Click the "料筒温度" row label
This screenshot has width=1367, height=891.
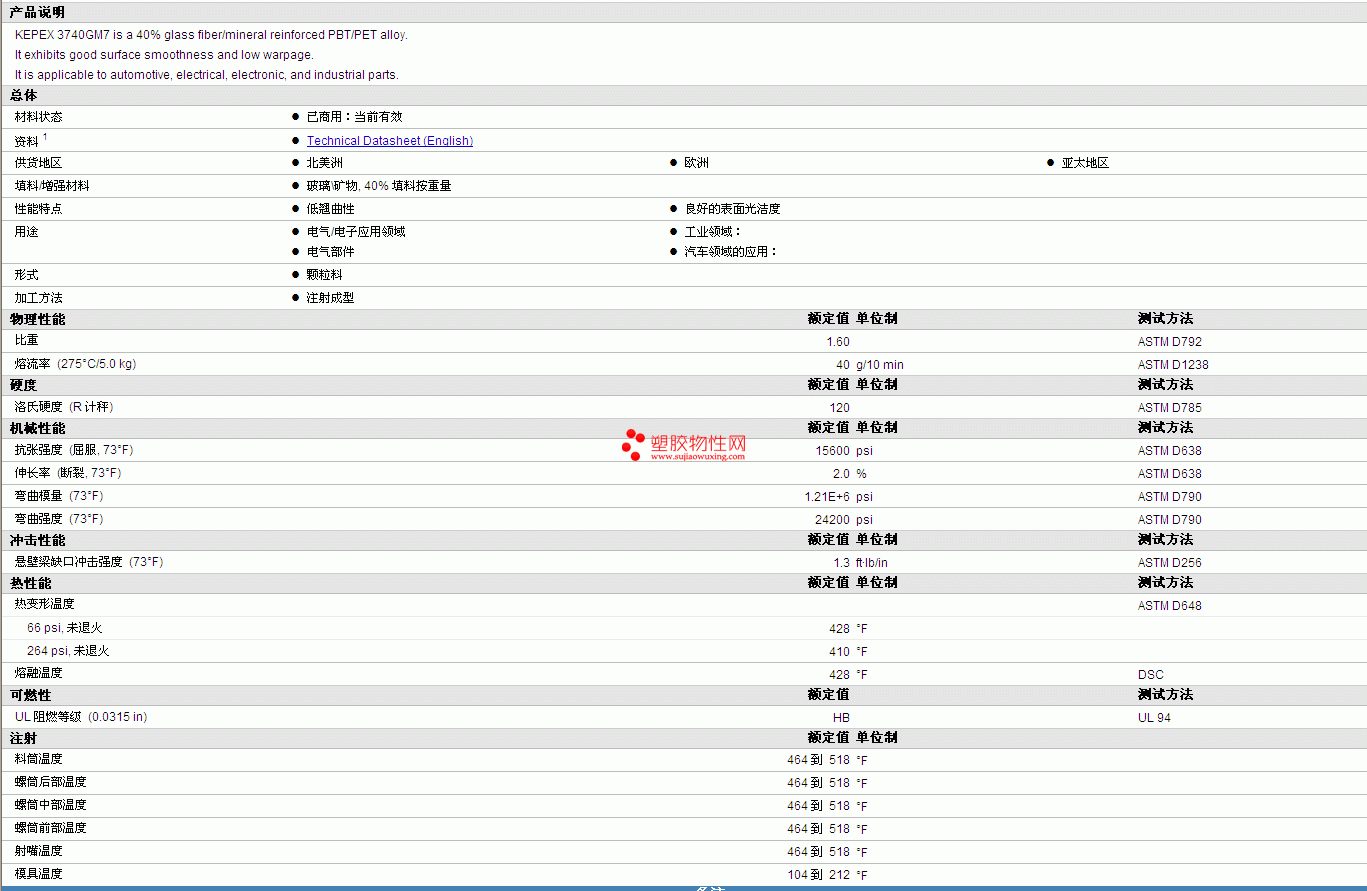click(38, 759)
